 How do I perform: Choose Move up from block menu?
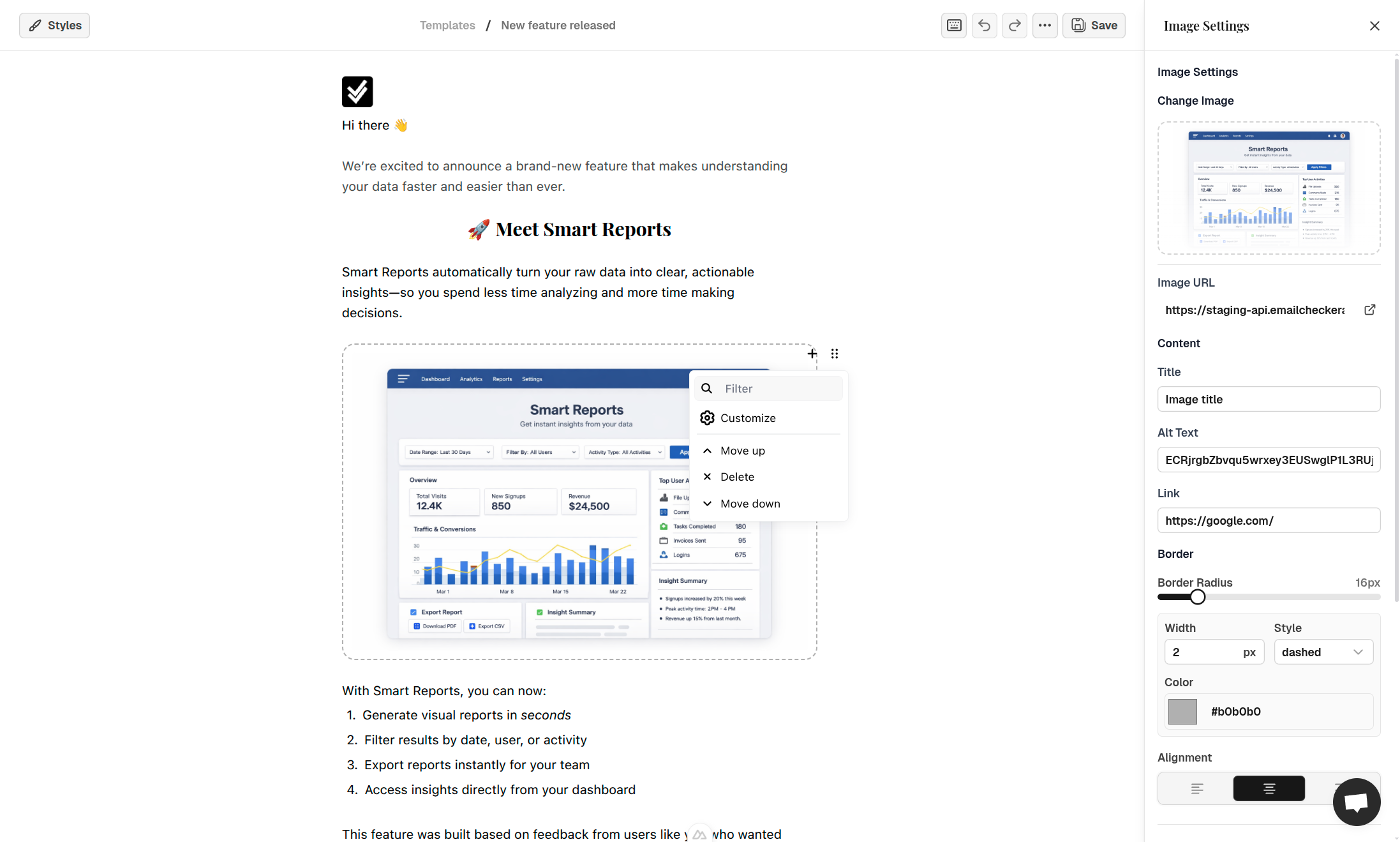tap(742, 451)
